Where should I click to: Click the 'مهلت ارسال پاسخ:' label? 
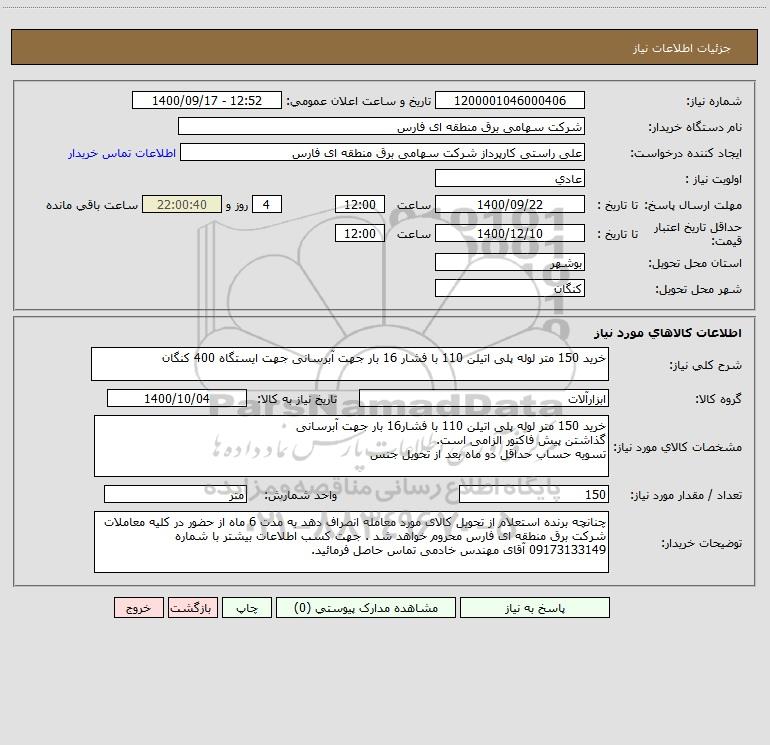tap(692, 206)
